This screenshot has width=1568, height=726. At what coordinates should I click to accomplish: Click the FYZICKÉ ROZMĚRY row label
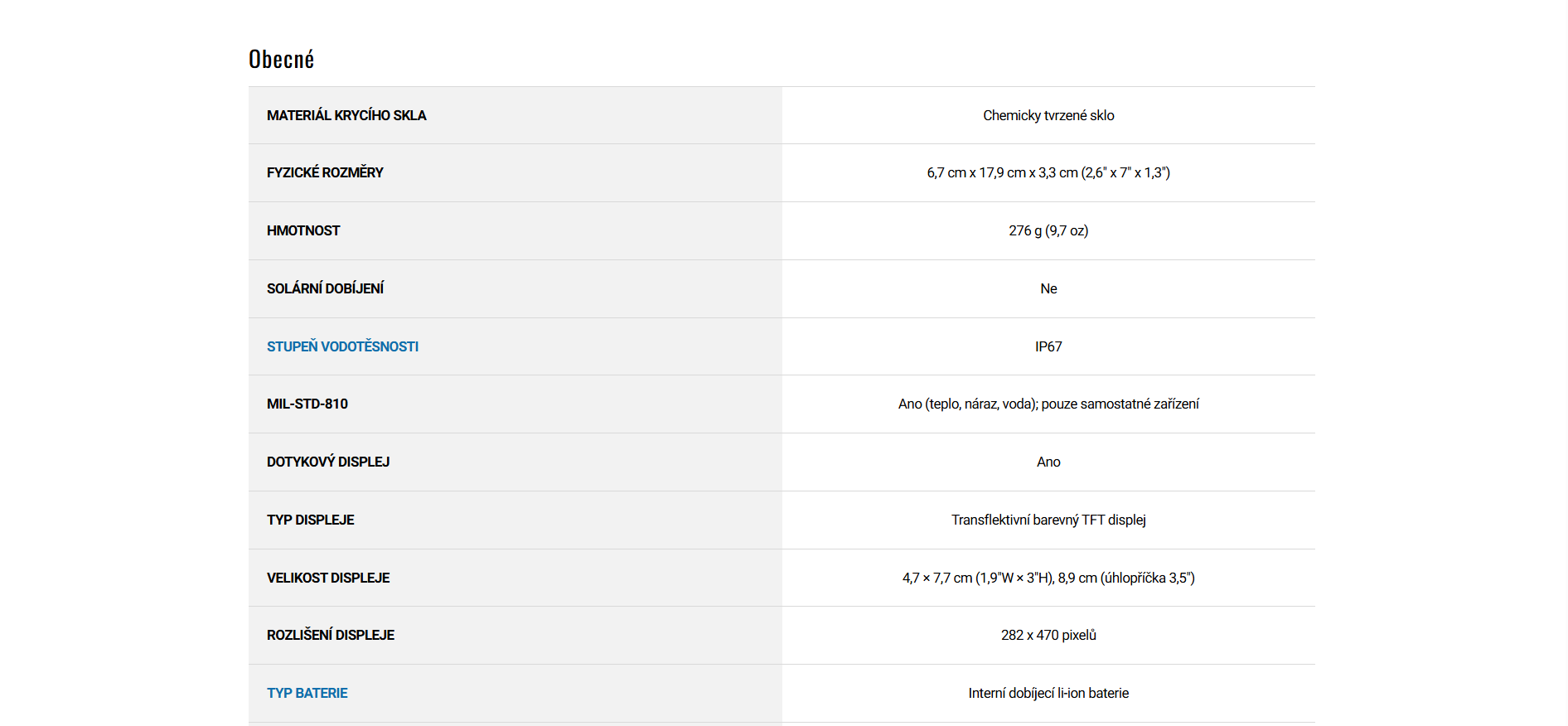(325, 172)
